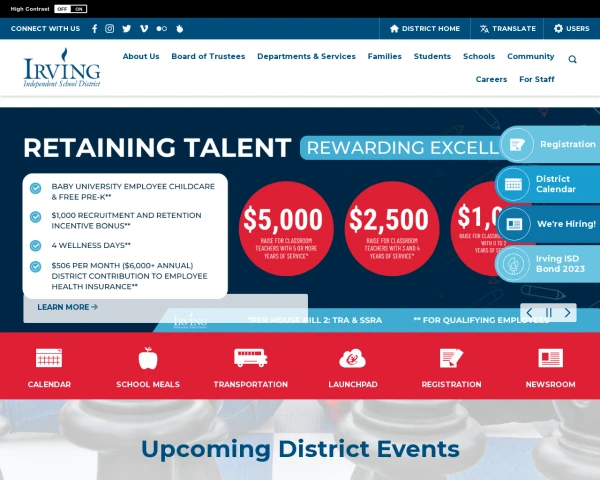Click the 4 Wellness Days list item

[91, 245]
